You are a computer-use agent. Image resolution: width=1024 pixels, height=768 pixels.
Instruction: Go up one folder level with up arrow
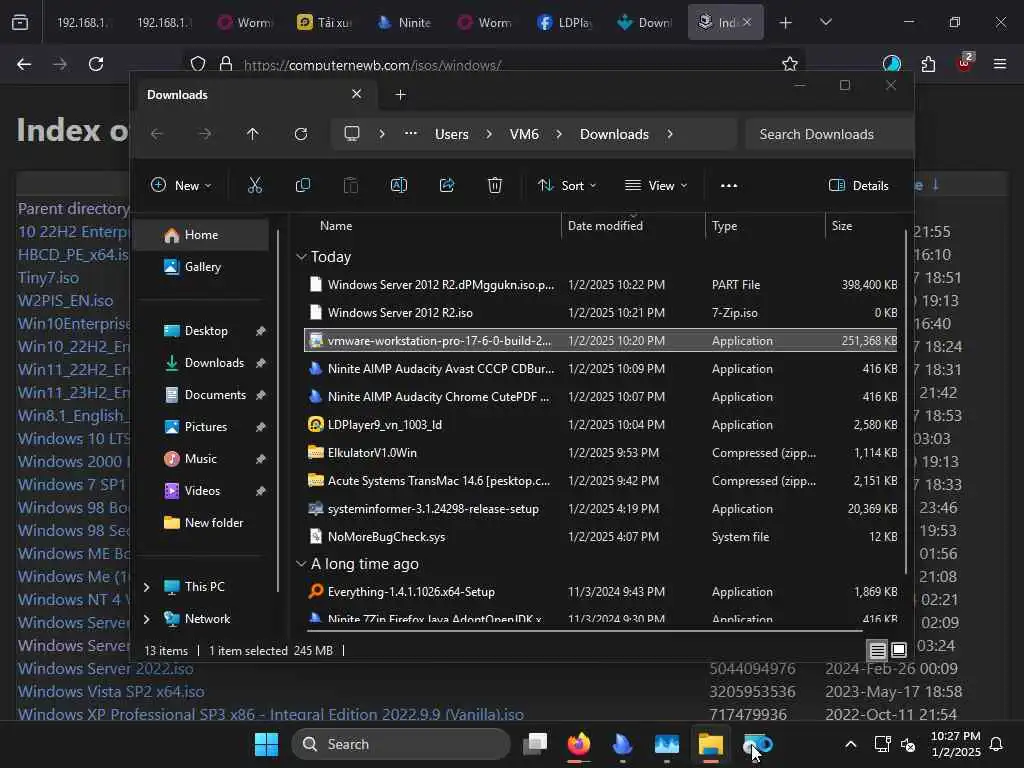point(253,134)
